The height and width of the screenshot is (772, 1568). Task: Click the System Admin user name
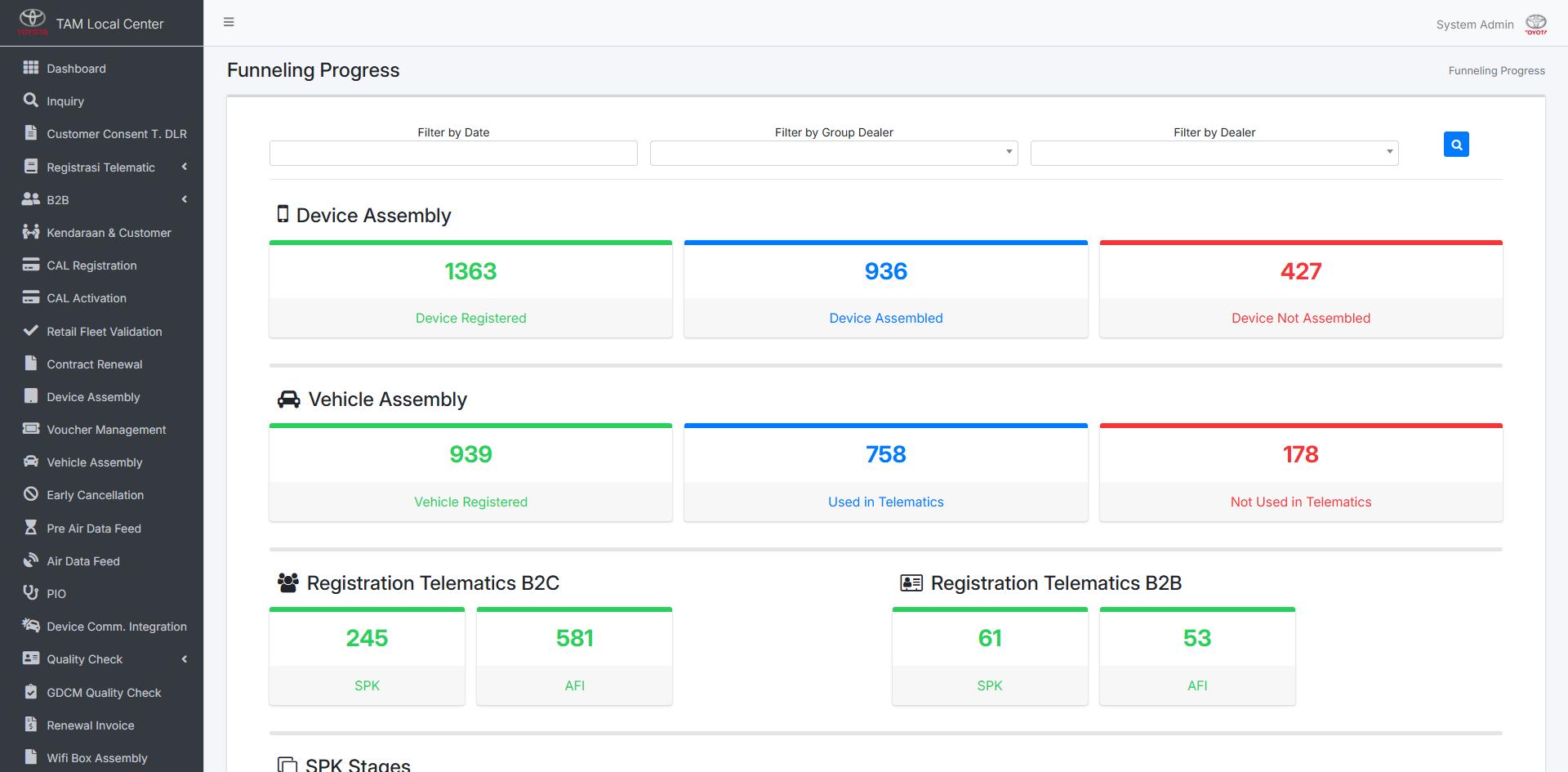[x=1475, y=25]
